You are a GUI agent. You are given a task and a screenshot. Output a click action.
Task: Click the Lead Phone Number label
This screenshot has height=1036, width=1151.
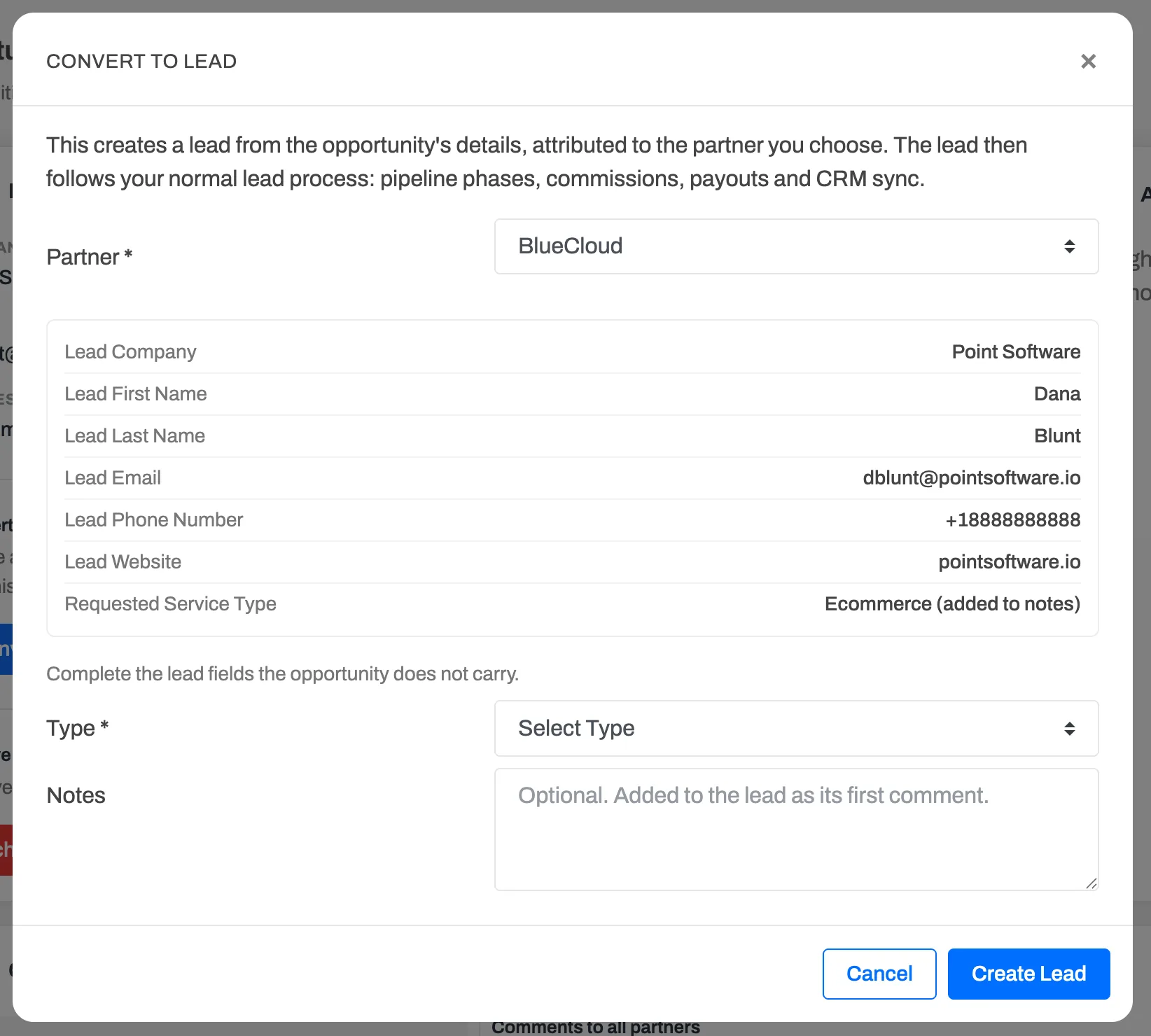point(153,520)
